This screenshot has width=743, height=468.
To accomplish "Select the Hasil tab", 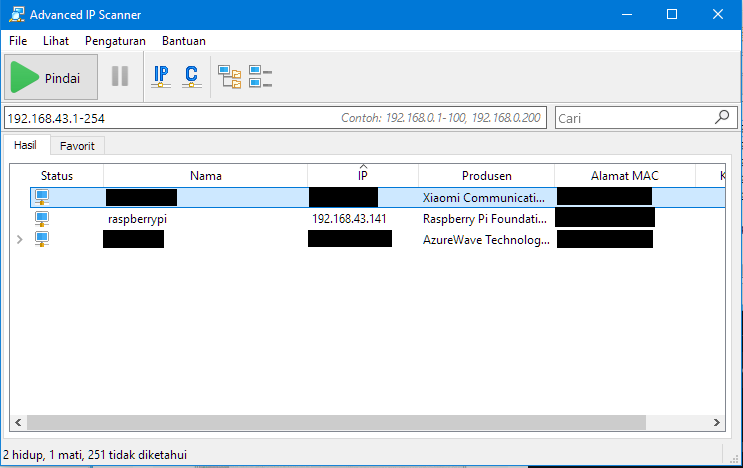I will (26, 145).
